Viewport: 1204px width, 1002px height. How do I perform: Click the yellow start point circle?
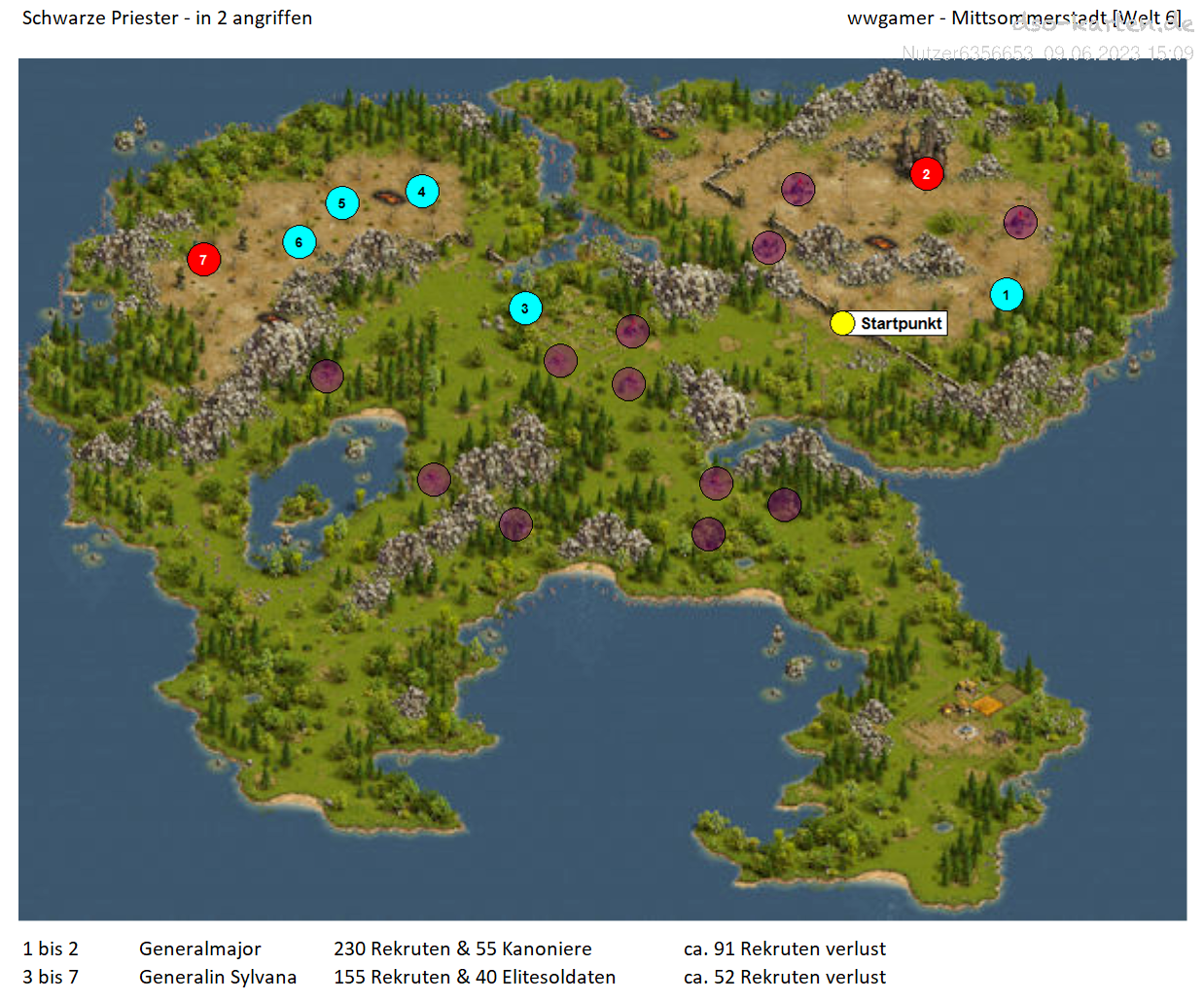click(842, 323)
